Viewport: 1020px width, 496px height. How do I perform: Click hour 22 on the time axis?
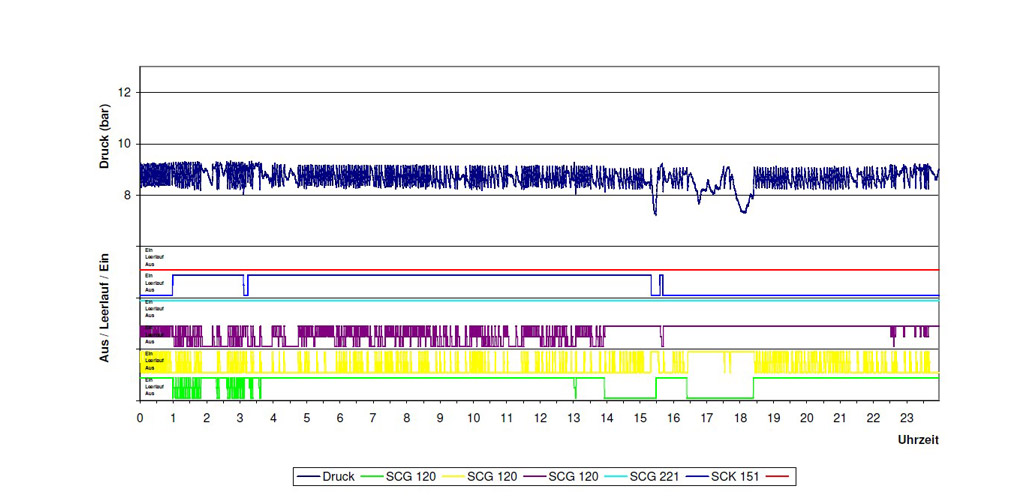tap(874, 417)
